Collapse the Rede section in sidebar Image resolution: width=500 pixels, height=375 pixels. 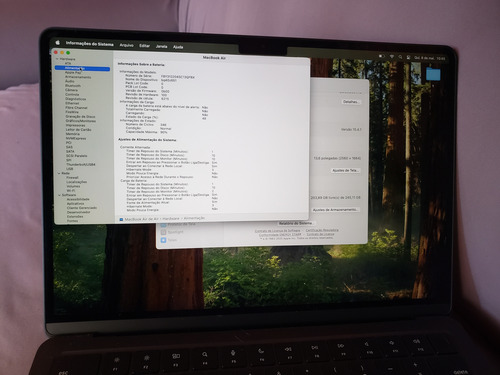coord(59,173)
